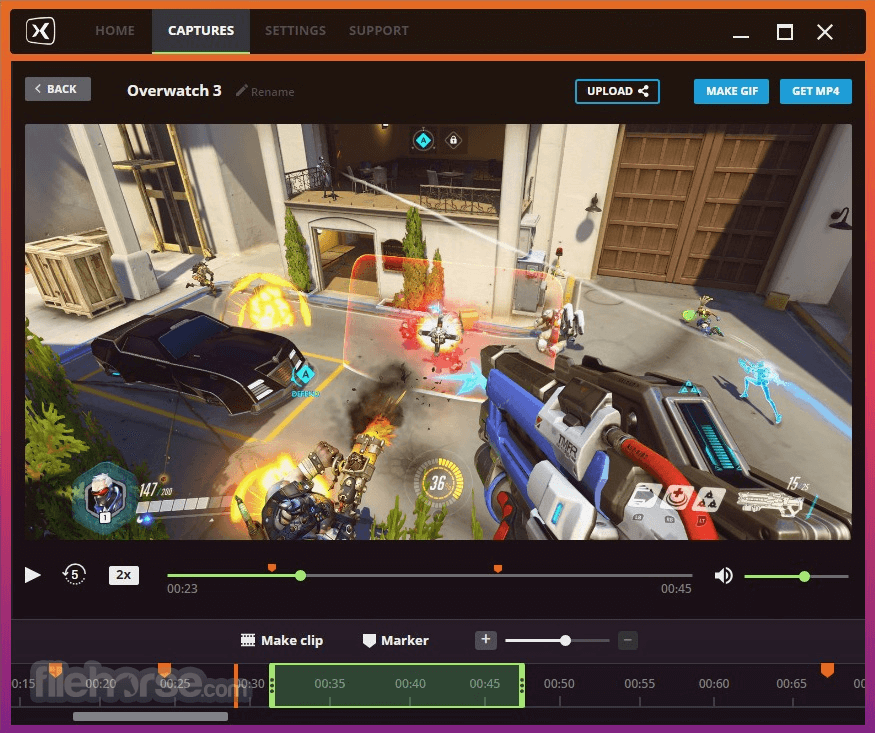875x733 pixels.
Task: Maximize the application window
Action: point(785,32)
